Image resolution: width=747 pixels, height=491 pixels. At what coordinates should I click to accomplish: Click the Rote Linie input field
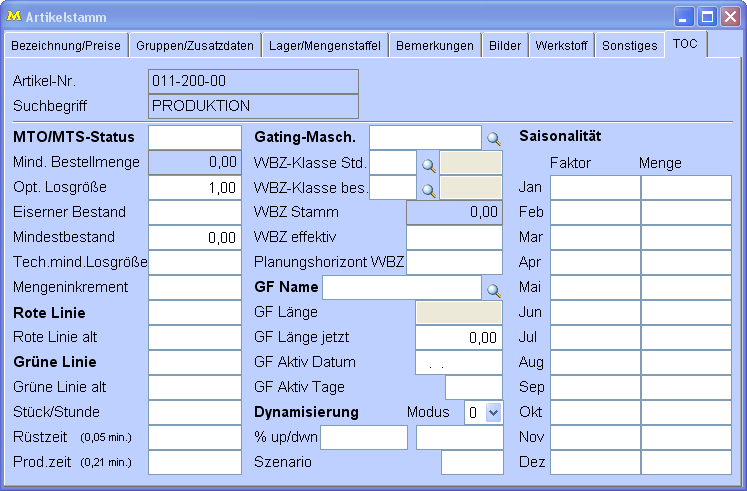(195, 312)
